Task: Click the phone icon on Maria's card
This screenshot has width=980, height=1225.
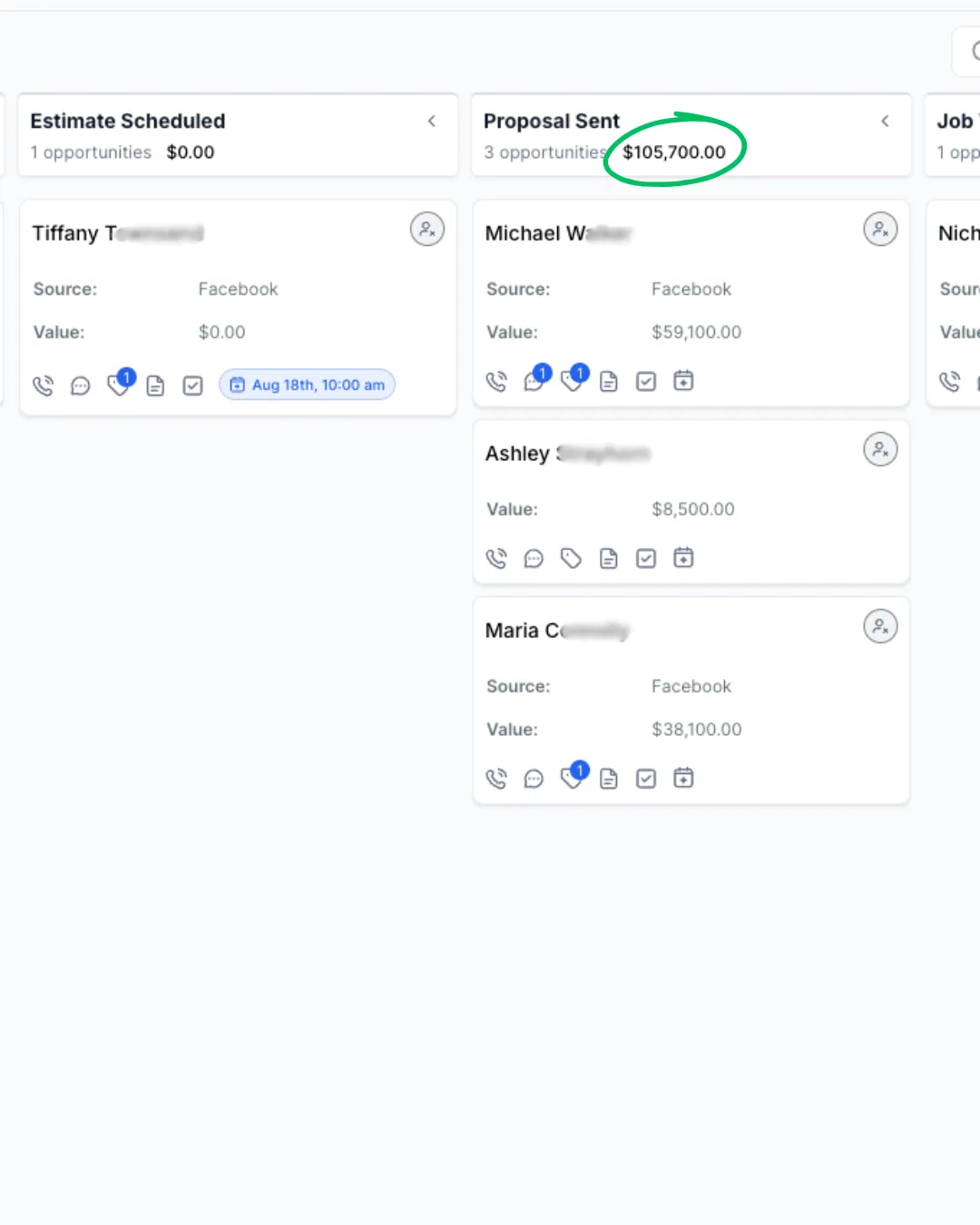Action: (x=496, y=779)
